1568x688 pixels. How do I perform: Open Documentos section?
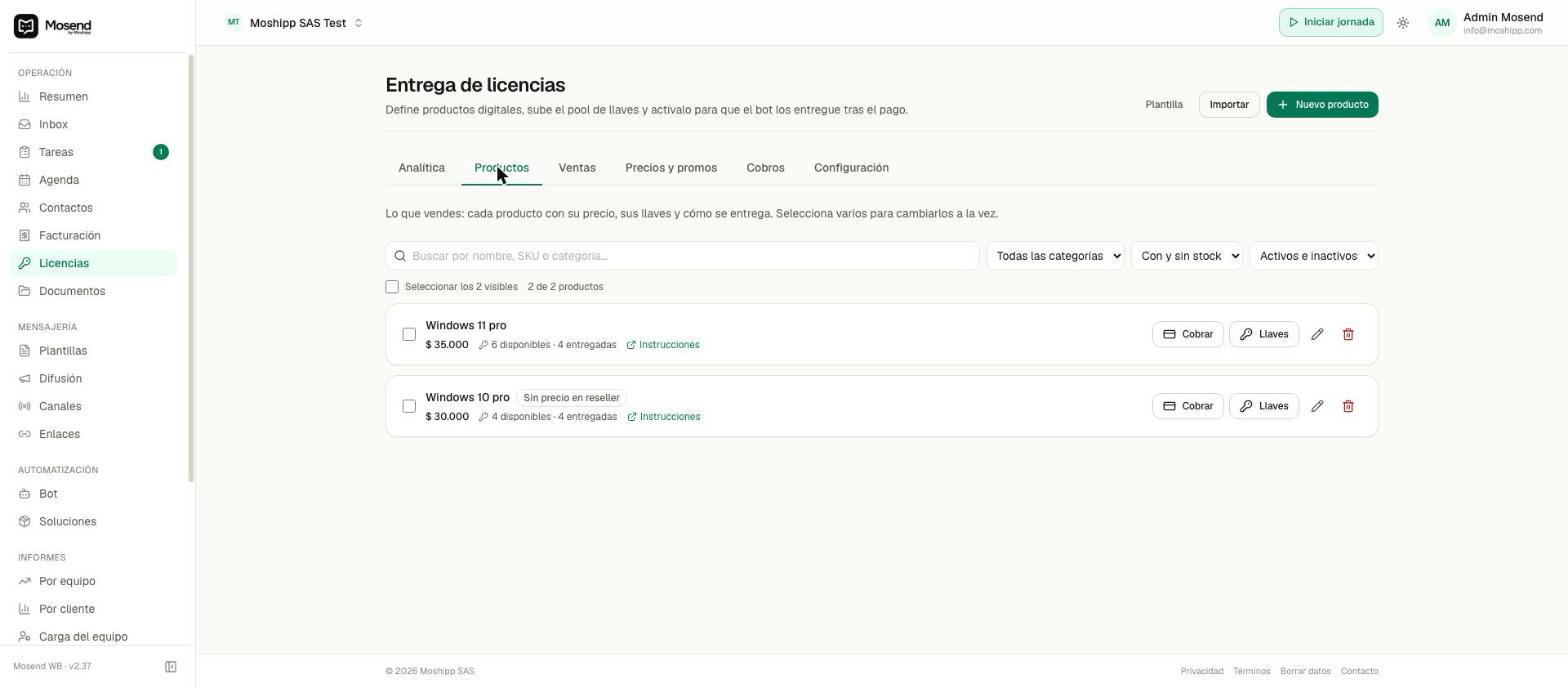94,291
